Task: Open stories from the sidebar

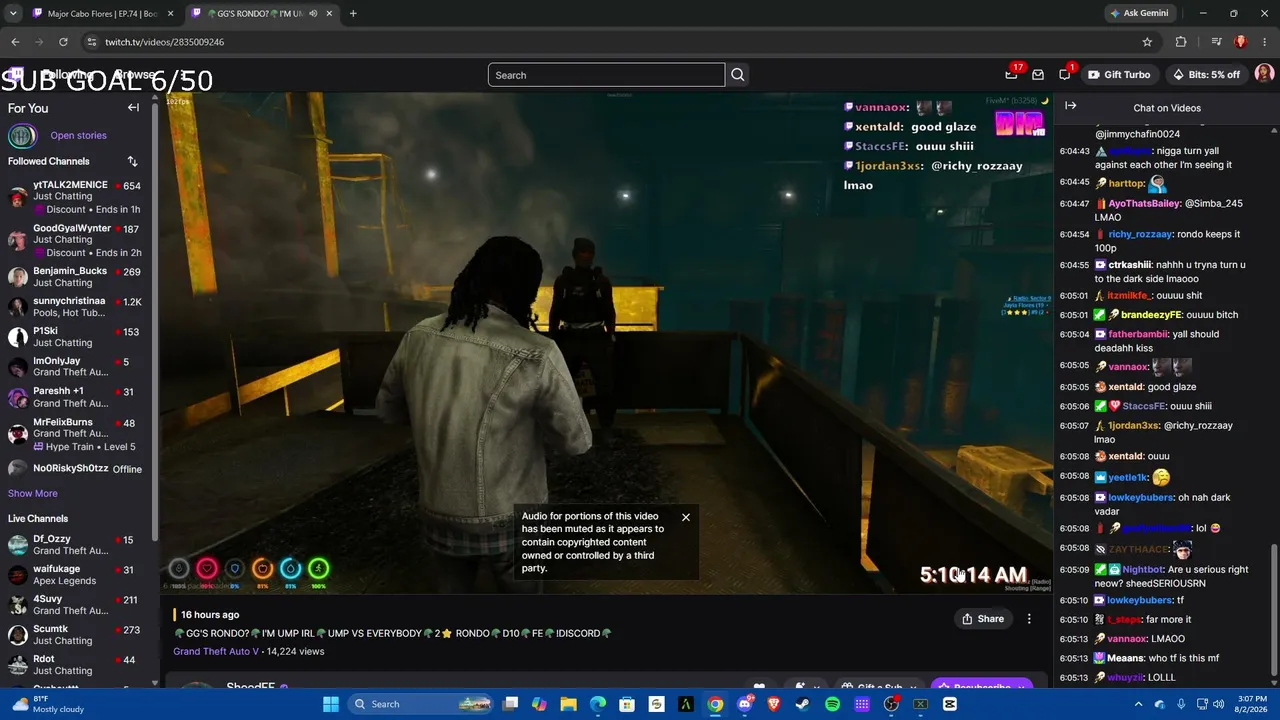Action: (78, 136)
